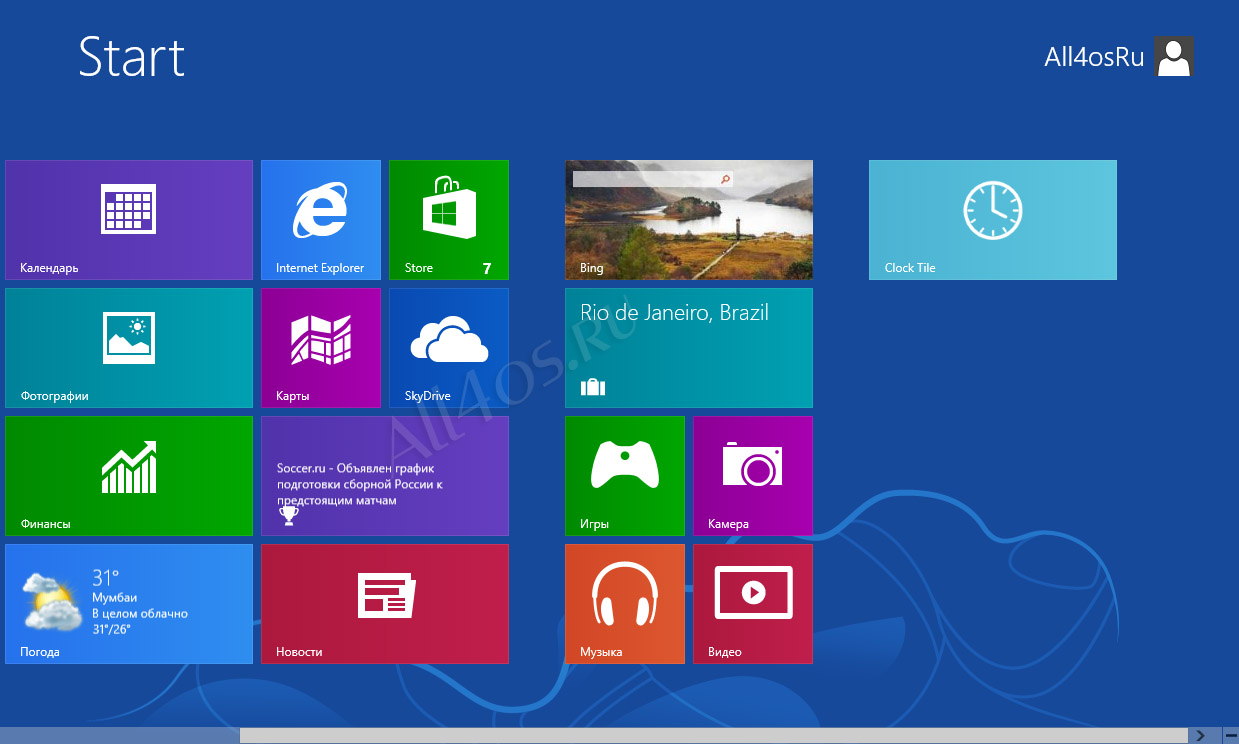1239x744 pixels.
Task: Open the Soccer.ru sports news tile
Action: tap(385, 476)
